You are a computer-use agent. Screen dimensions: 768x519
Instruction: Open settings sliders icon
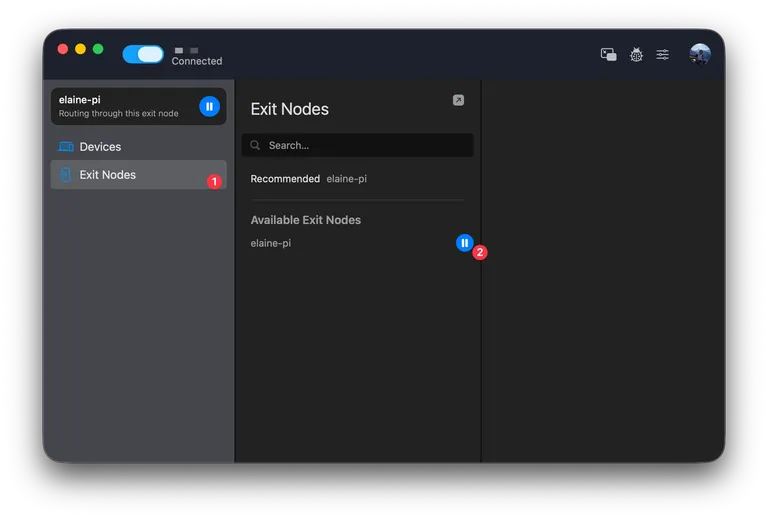[x=663, y=54]
